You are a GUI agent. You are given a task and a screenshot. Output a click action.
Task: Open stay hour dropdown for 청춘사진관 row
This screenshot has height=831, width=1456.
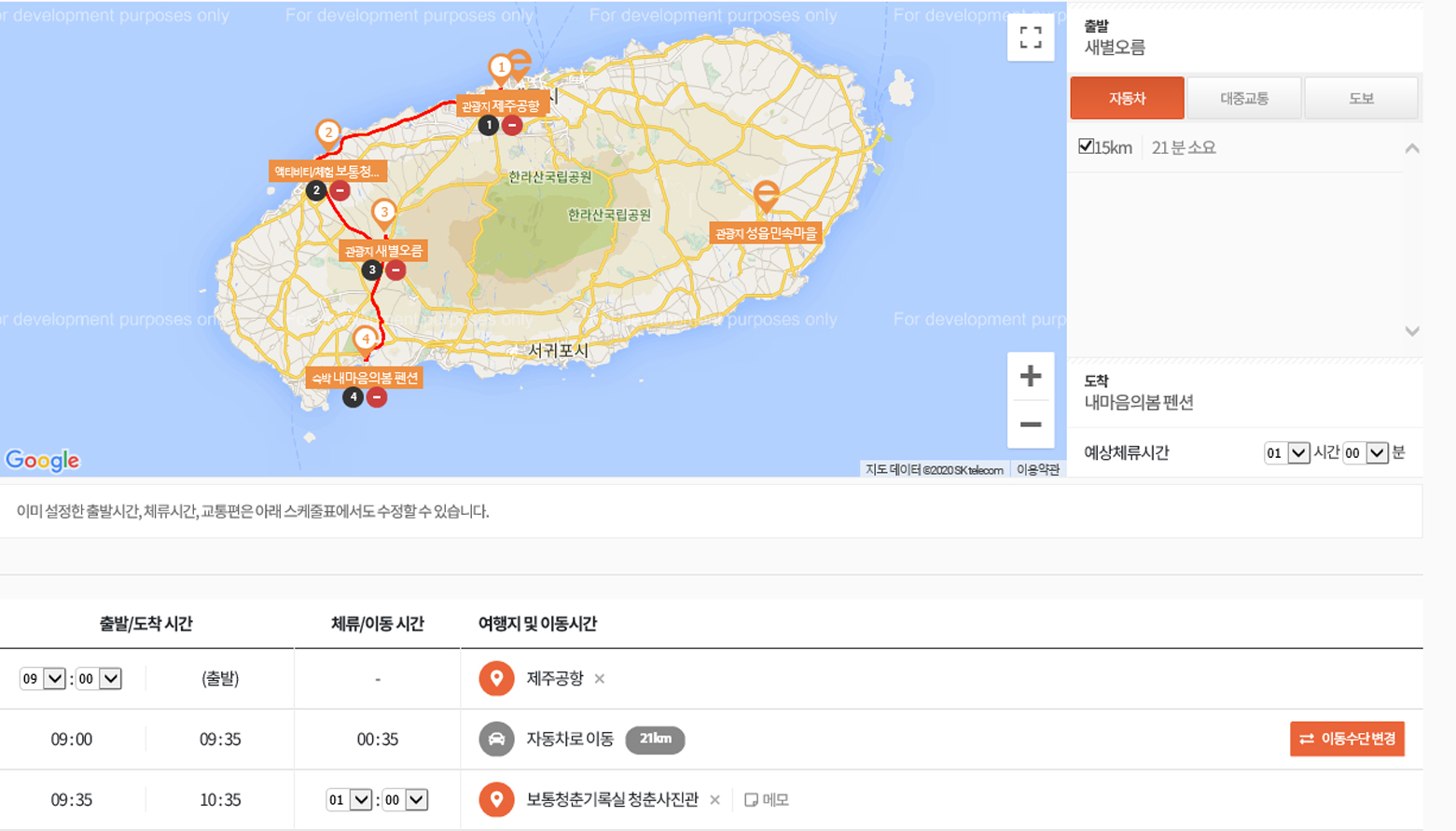point(349,800)
